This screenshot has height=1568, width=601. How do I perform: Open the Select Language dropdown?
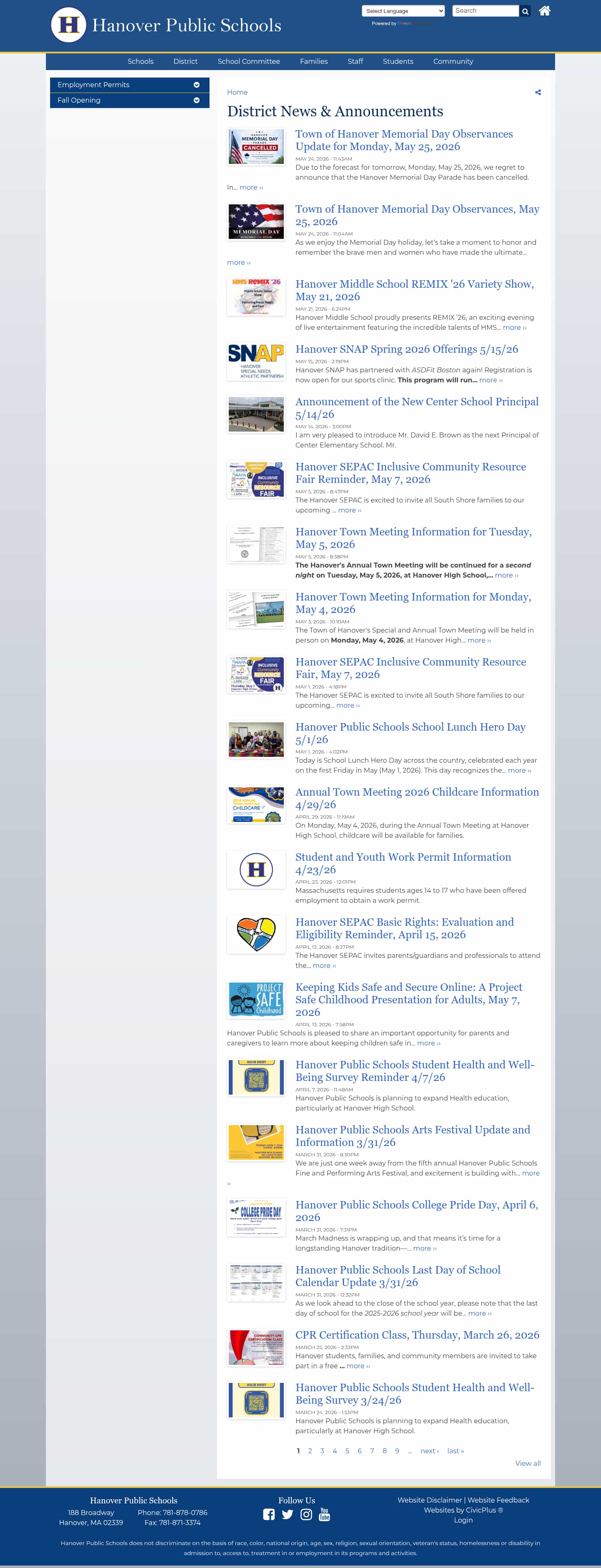tap(403, 11)
